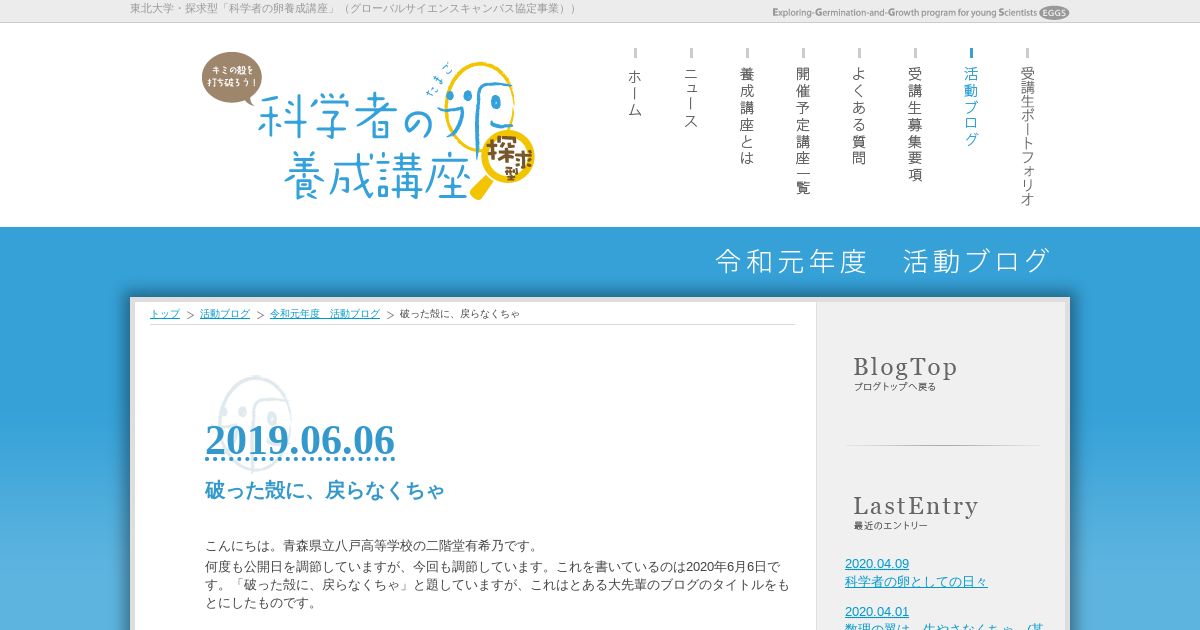Click the LastEntry sidebar heading

[916, 512]
